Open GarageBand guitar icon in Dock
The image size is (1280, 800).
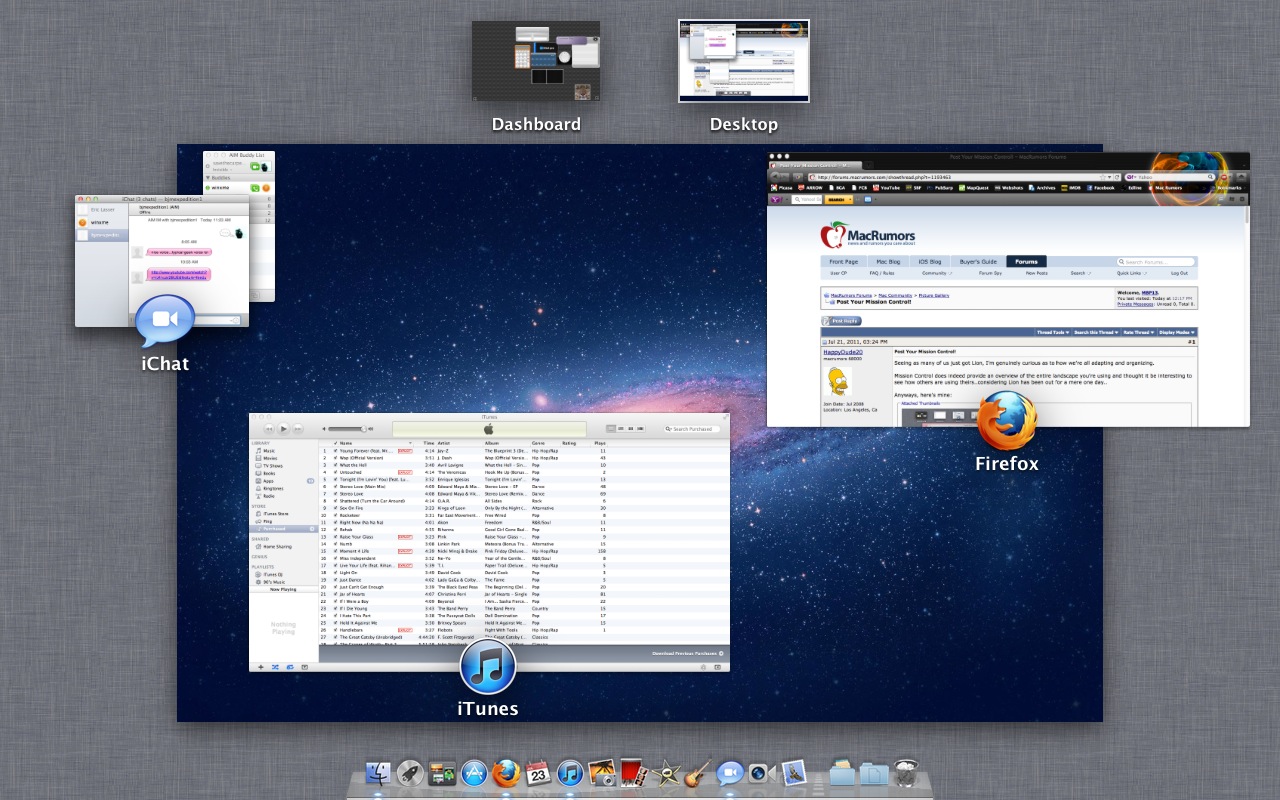point(698,773)
